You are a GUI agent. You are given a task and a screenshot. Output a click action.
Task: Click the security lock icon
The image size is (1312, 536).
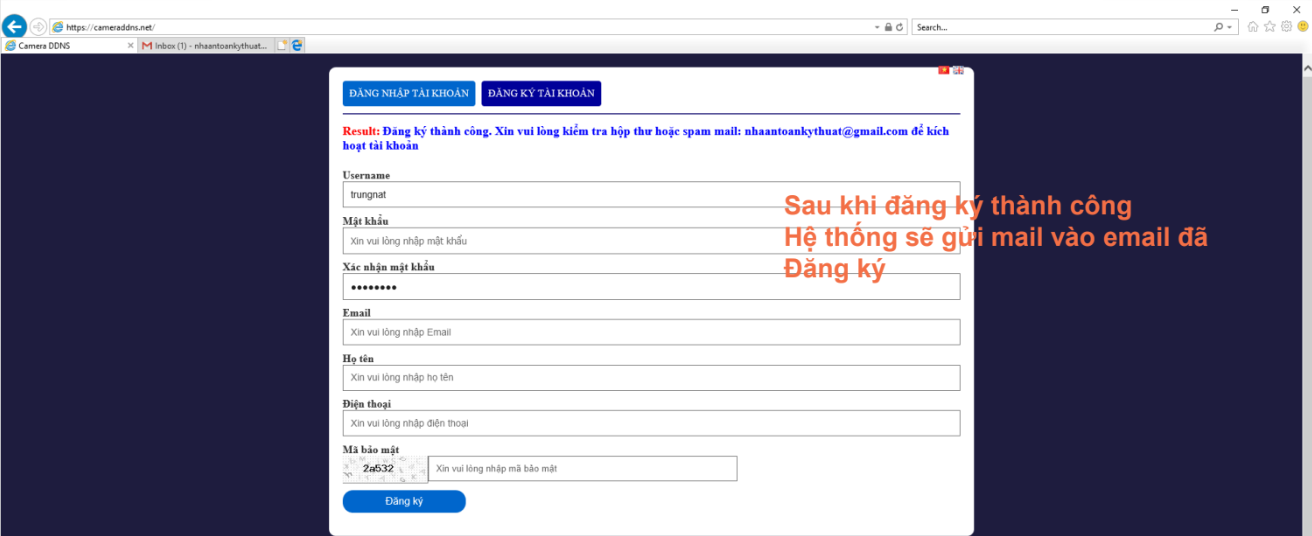click(x=888, y=27)
